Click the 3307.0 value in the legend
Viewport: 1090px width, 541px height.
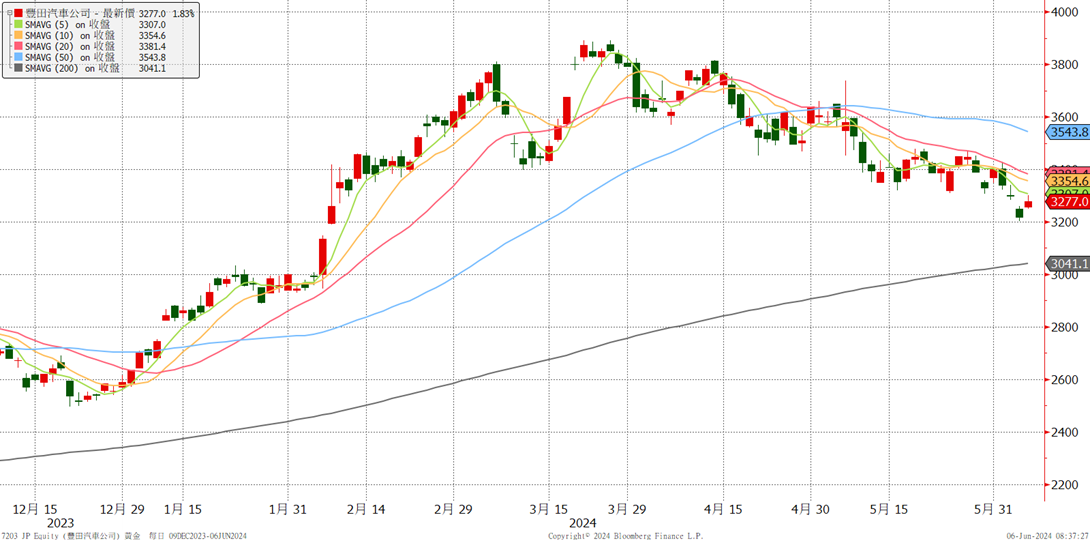coord(152,24)
